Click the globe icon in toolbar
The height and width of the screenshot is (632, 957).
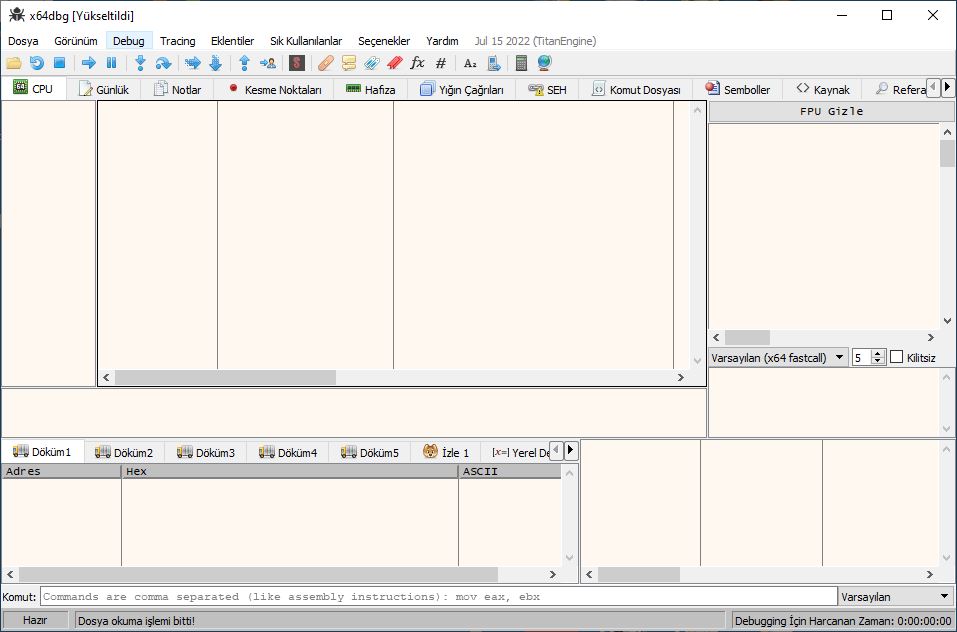(544, 63)
